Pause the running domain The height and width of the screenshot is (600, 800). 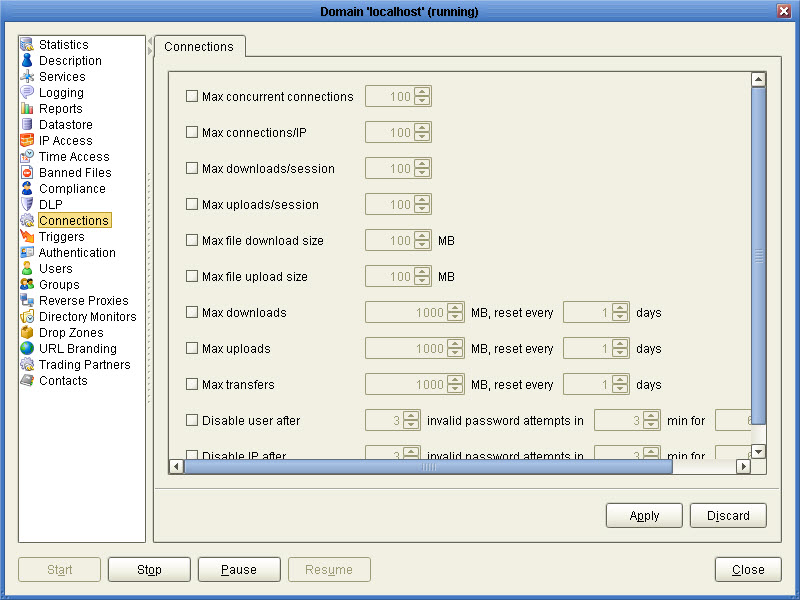tap(239, 569)
